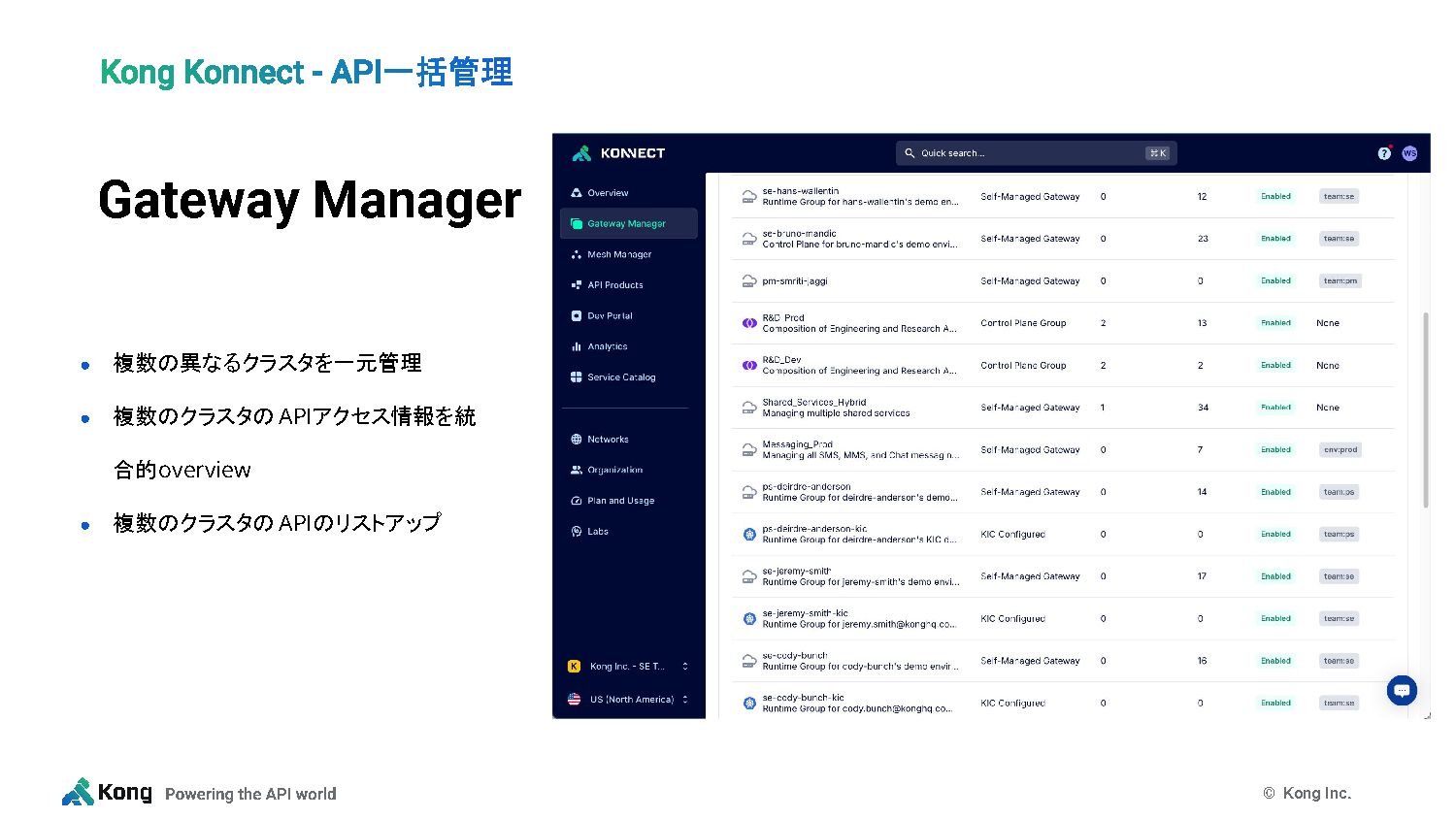The width and height of the screenshot is (1456, 819).
Task: Click the US flag region icon
Action: 574,699
